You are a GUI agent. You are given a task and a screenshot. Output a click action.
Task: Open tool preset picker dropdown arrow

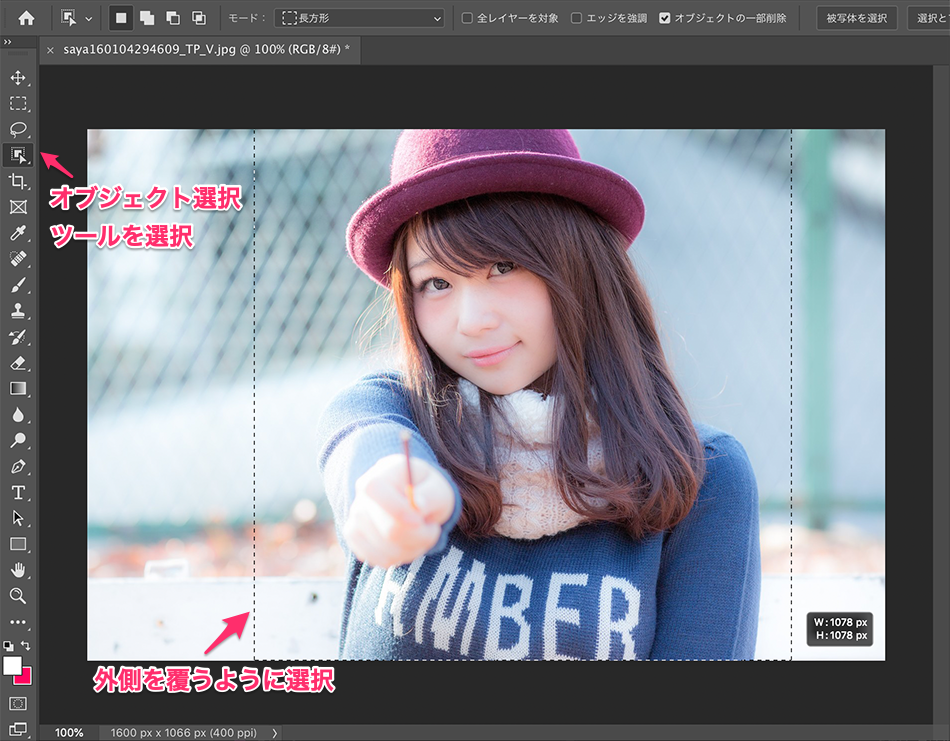tap(89, 18)
